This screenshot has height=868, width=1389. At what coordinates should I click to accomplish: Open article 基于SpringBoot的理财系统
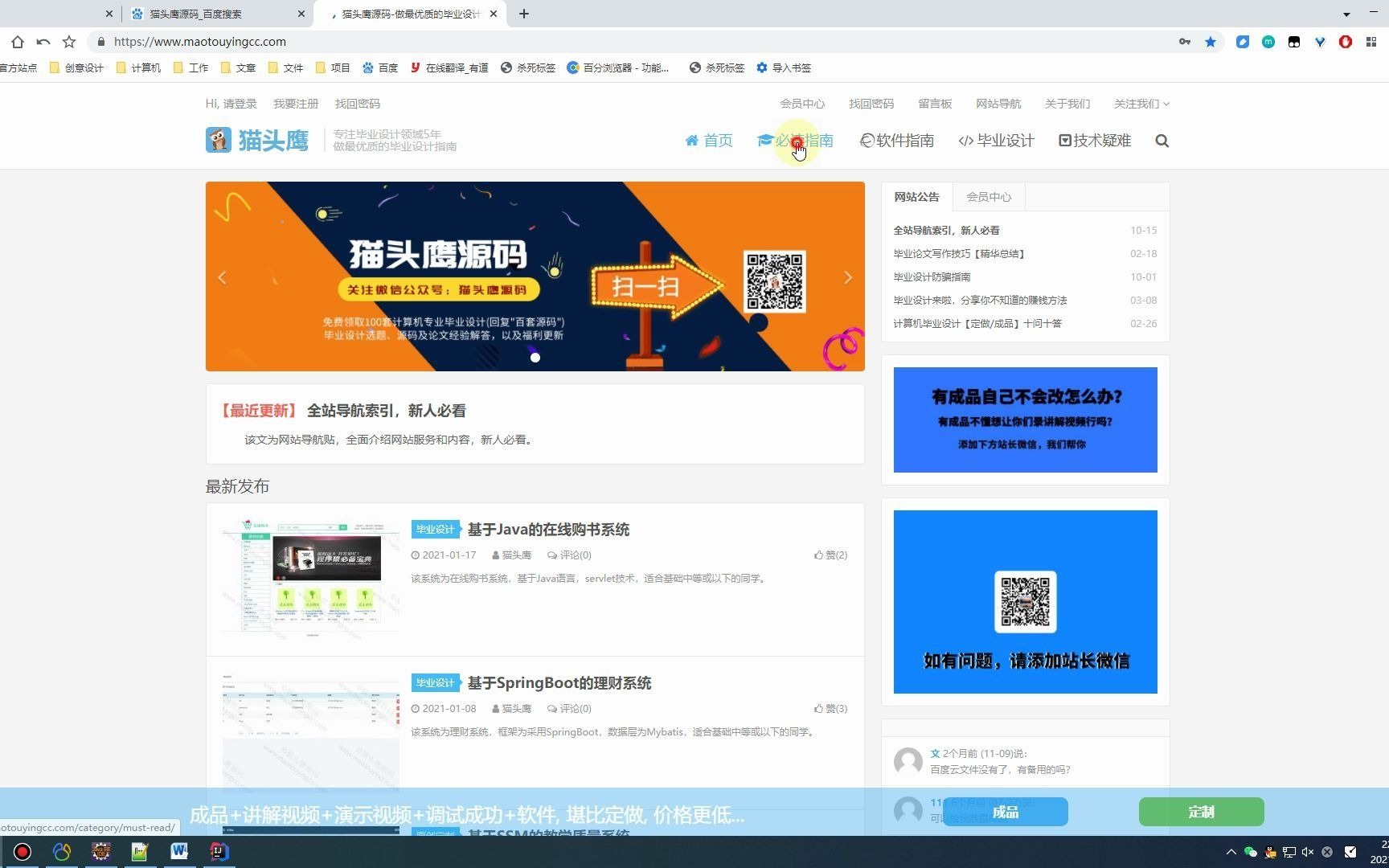pos(559,683)
